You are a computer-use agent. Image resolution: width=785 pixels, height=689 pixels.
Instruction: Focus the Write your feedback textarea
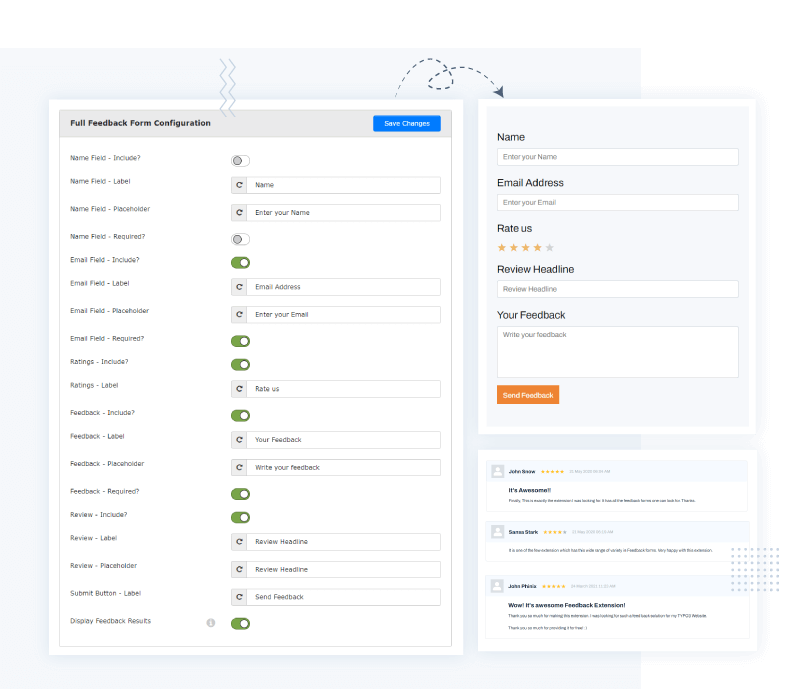click(x=617, y=352)
